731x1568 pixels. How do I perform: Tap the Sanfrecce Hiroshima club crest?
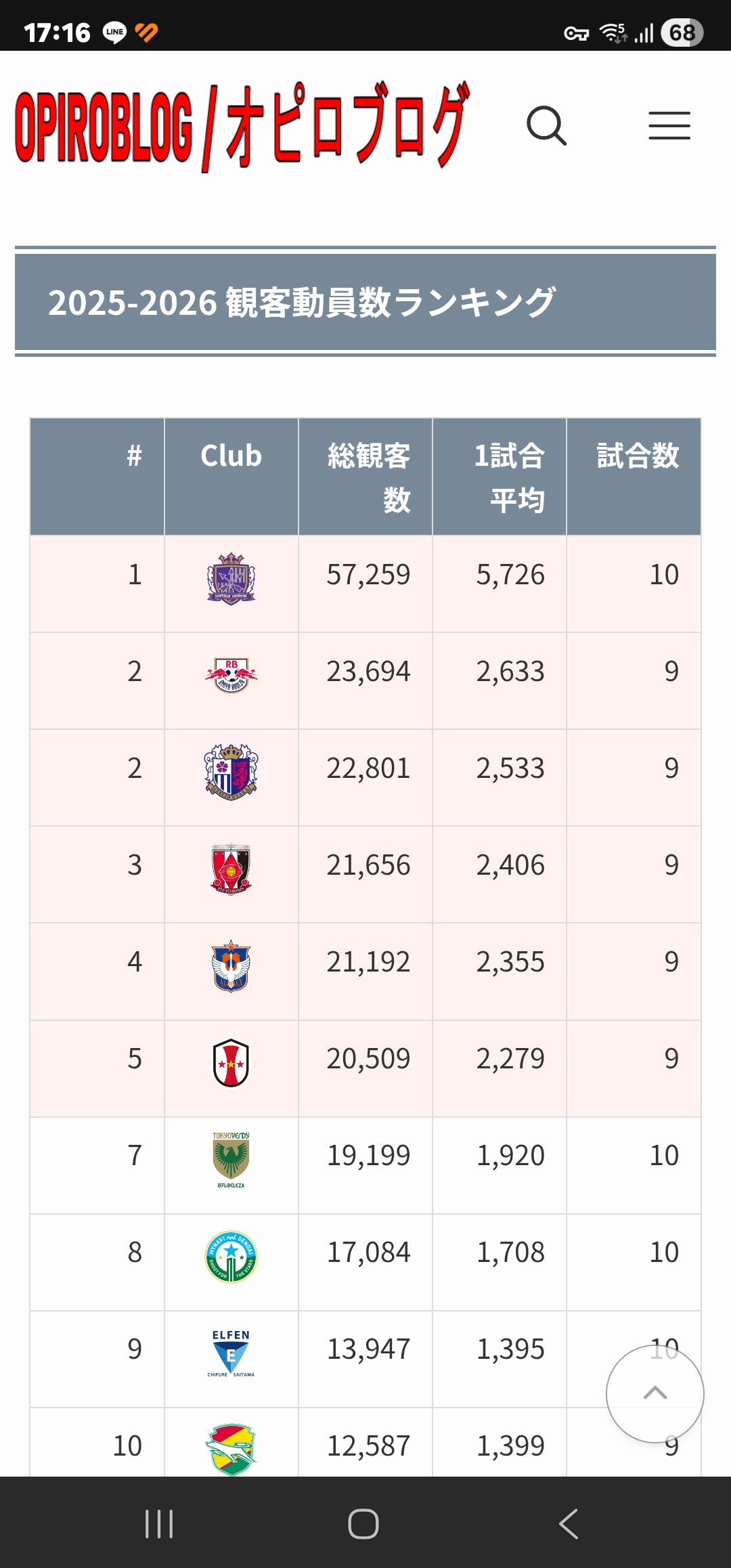coord(231,579)
